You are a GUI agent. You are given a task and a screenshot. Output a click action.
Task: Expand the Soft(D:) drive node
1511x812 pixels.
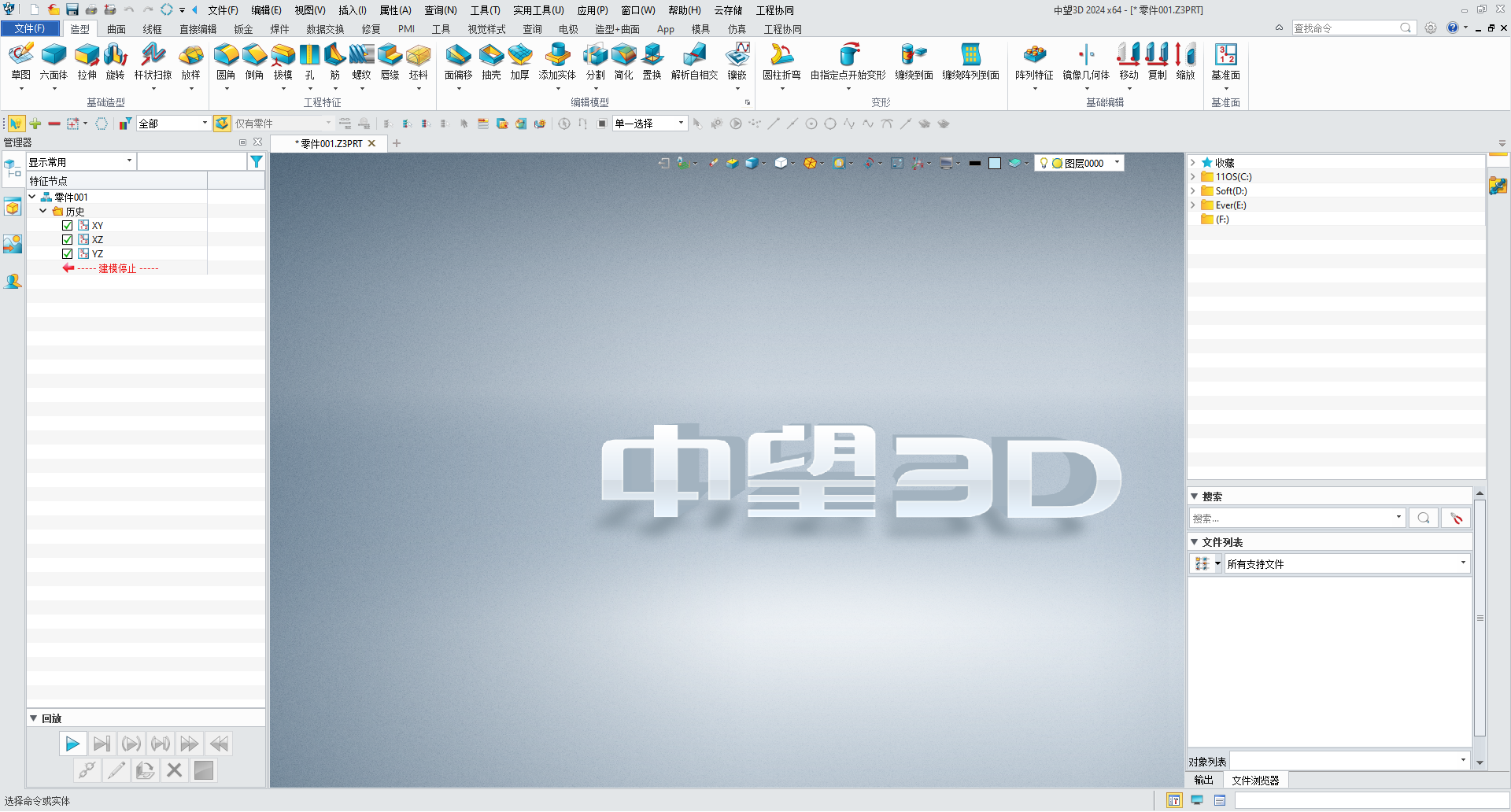(1193, 191)
